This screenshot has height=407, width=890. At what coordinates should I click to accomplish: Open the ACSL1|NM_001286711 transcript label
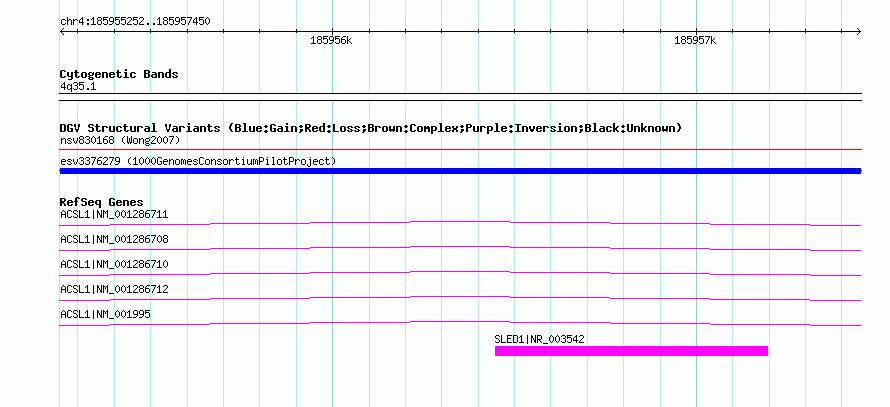[x=114, y=215]
